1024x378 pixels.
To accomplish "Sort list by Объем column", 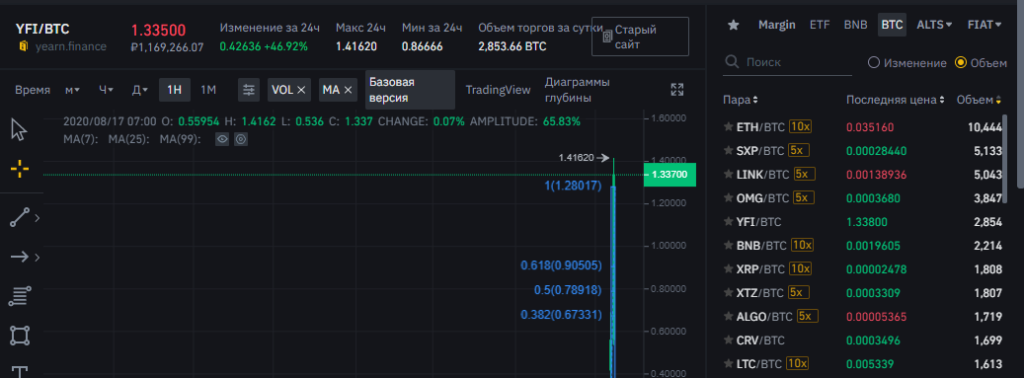I will [x=979, y=100].
